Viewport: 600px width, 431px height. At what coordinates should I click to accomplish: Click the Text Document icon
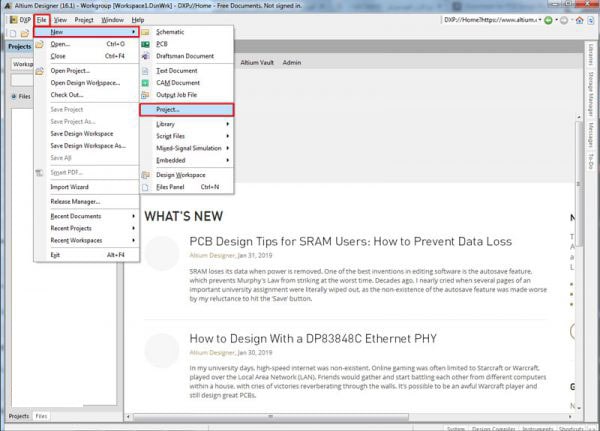(x=145, y=71)
